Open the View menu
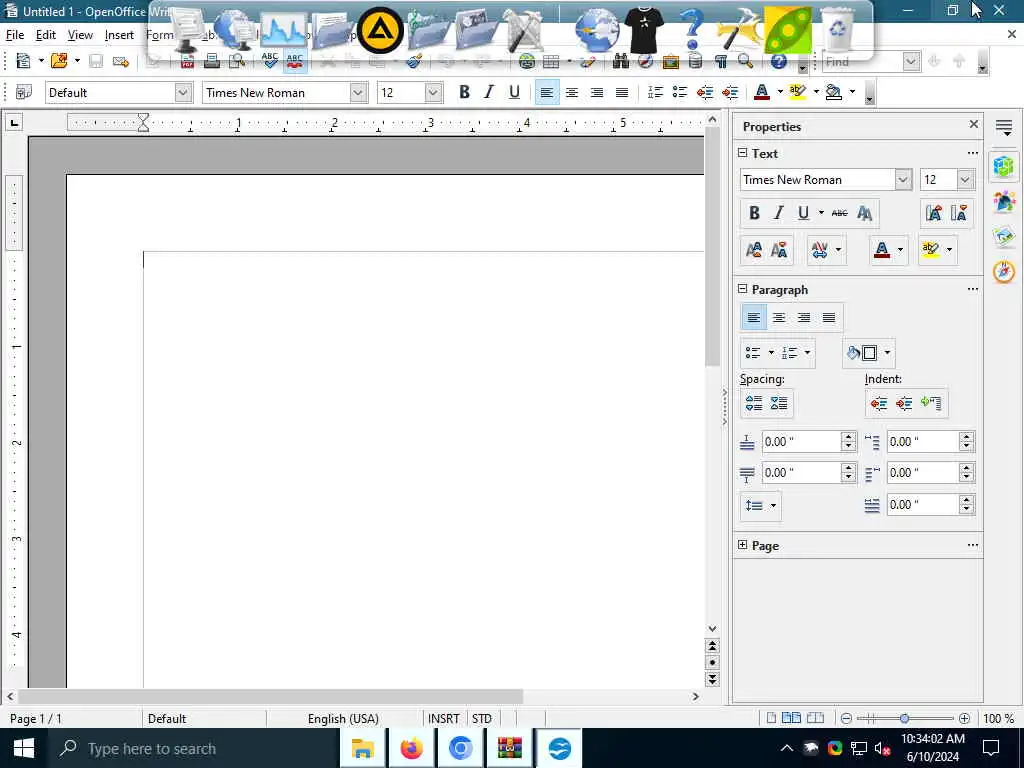 tap(80, 35)
